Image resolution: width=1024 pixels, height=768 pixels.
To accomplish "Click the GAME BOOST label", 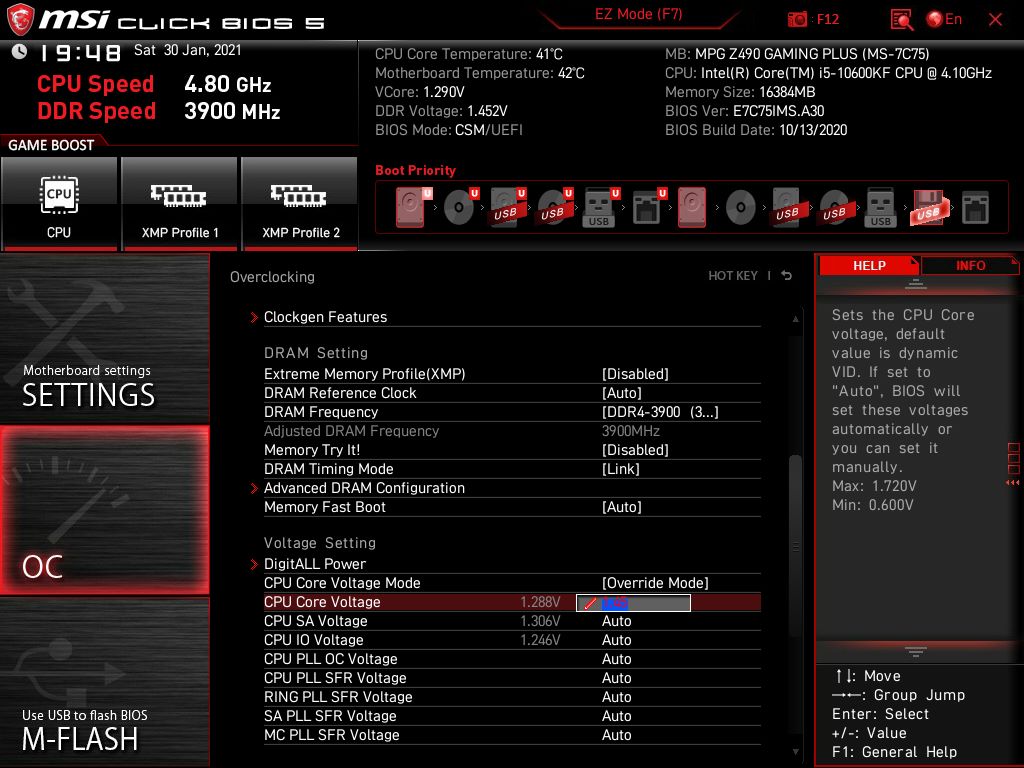I will tap(51, 145).
